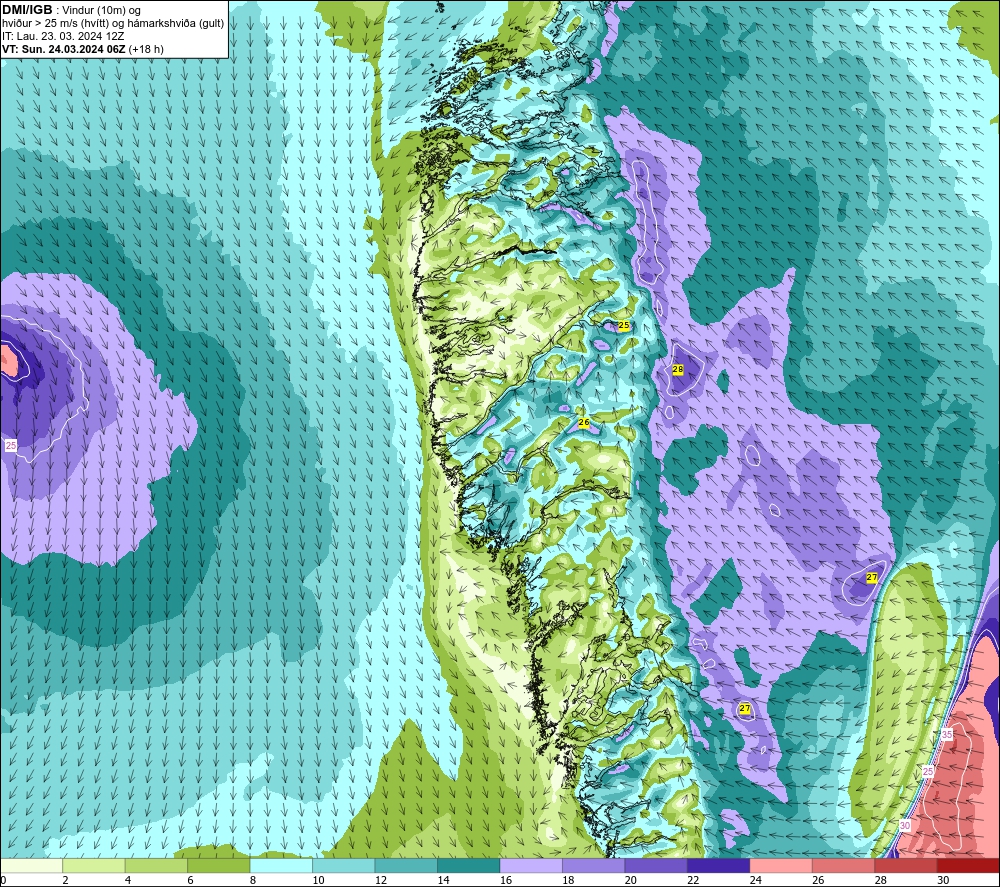Pick the cyan 10–12 legend swatch
This screenshot has height=887, width=1000.
pyautogui.click(x=344, y=865)
